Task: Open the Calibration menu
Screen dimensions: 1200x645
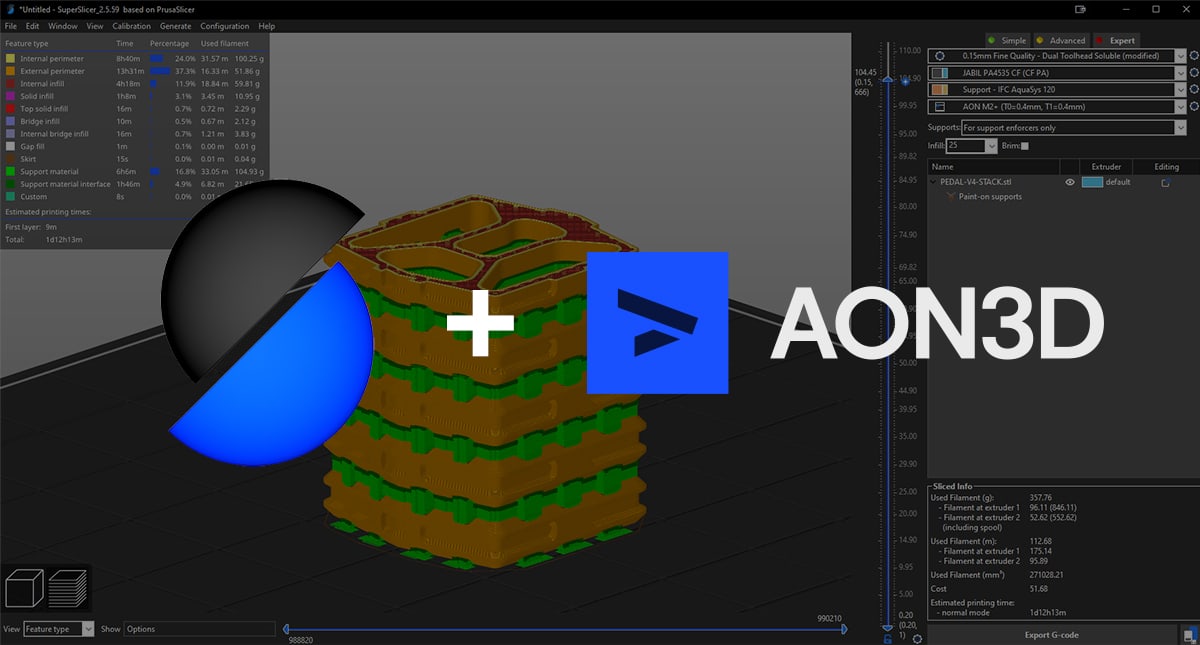Action: tap(131, 26)
